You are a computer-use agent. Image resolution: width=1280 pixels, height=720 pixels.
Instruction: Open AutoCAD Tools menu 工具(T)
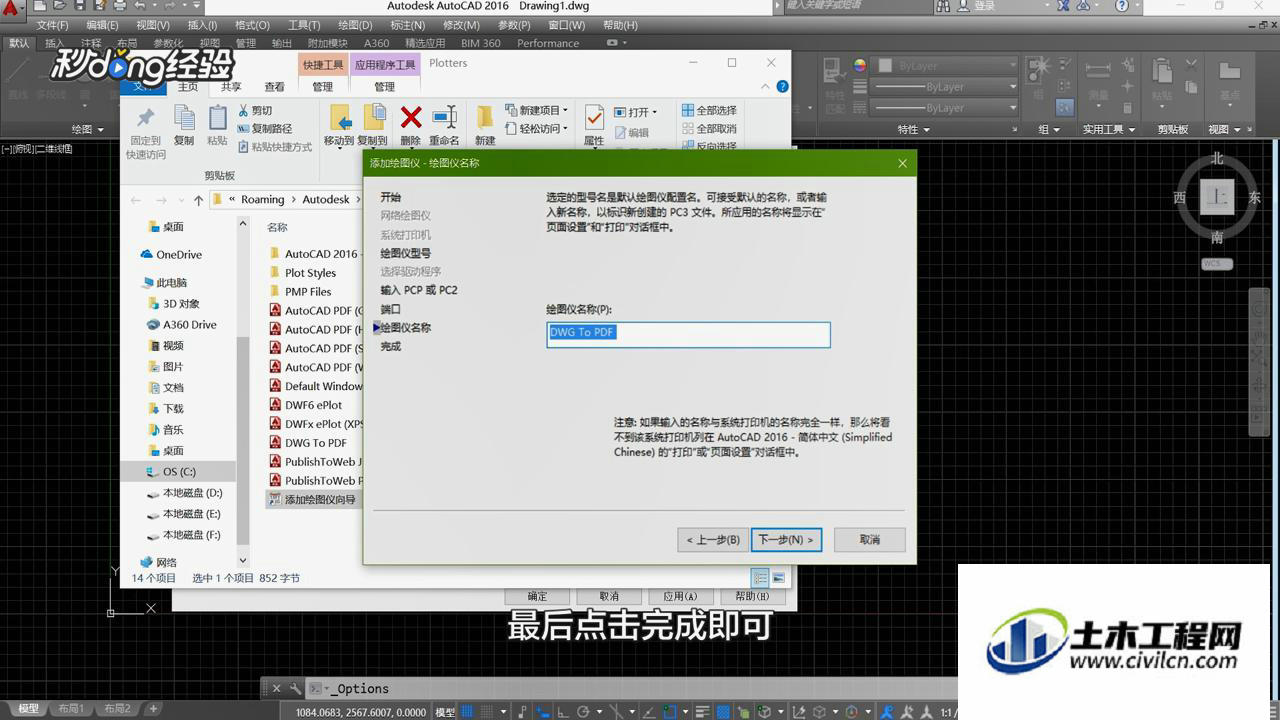click(304, 25)
